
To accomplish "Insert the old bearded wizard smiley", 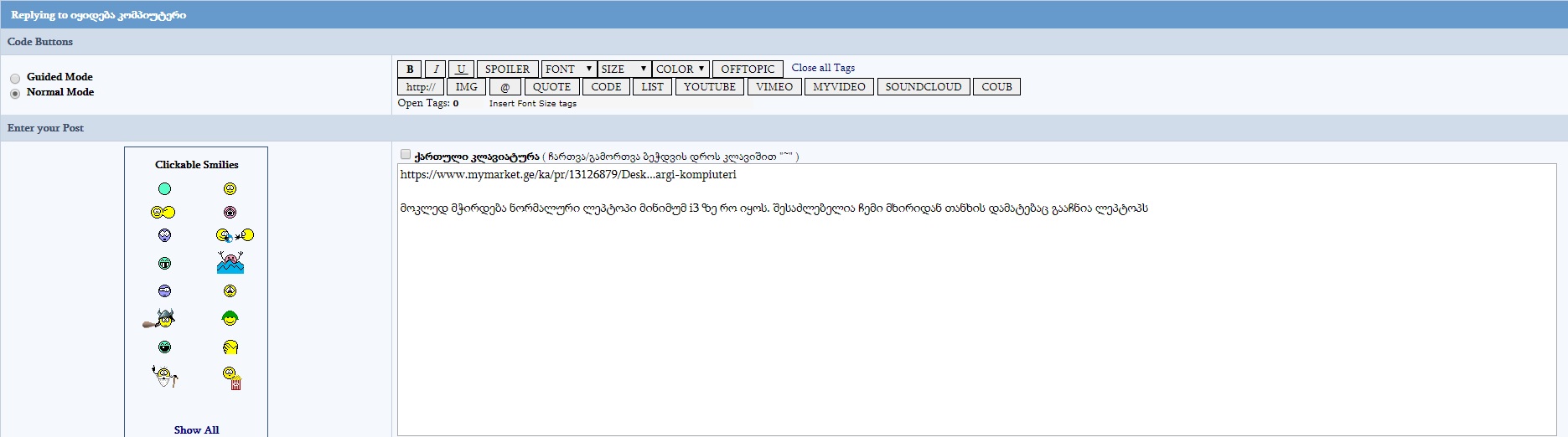I will [x=164, y=377].
